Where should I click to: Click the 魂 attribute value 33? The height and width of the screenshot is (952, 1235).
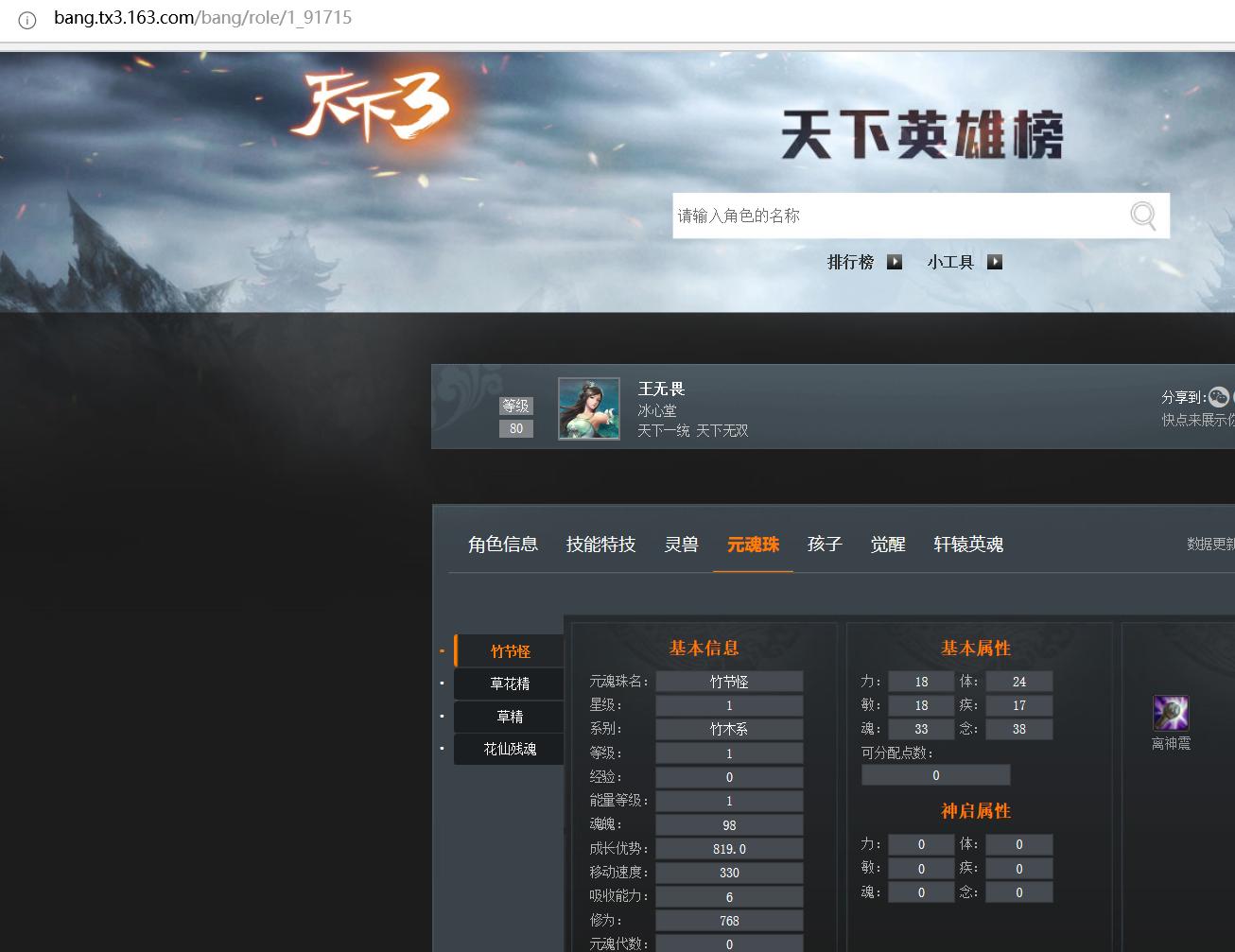pyautogui.click(x=921, y=729)
